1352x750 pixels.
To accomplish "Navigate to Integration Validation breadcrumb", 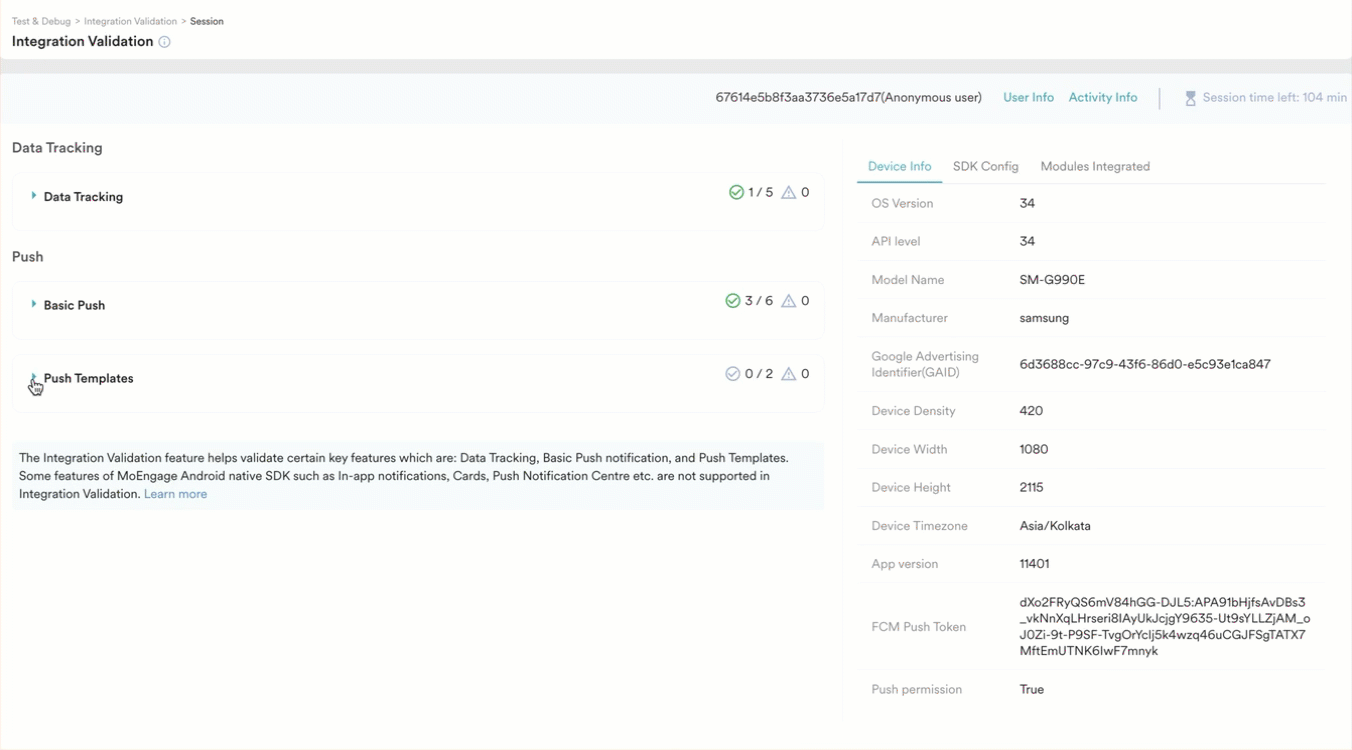I will [130, 21].
